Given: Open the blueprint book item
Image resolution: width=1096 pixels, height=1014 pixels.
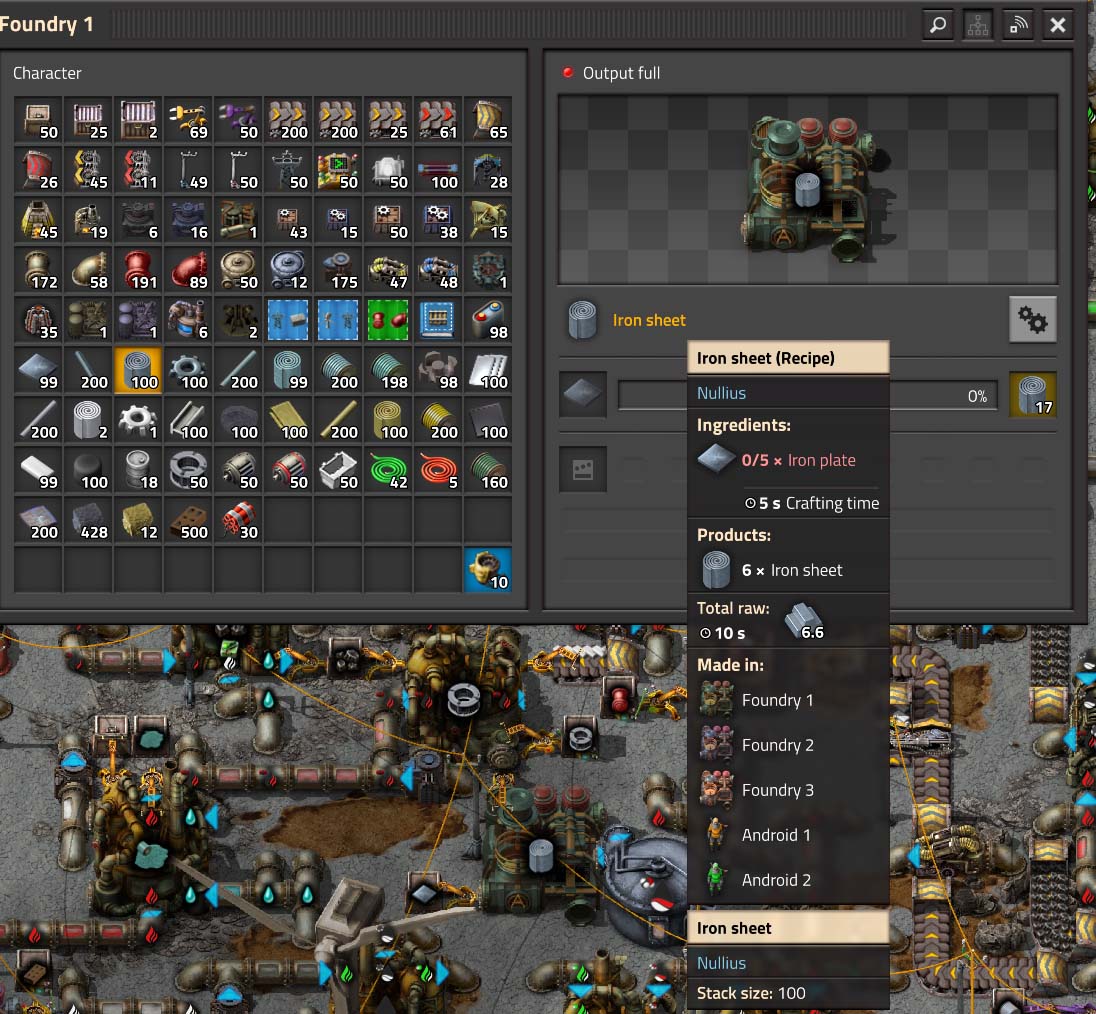Looking at the screenshot, I should [438, 320].
